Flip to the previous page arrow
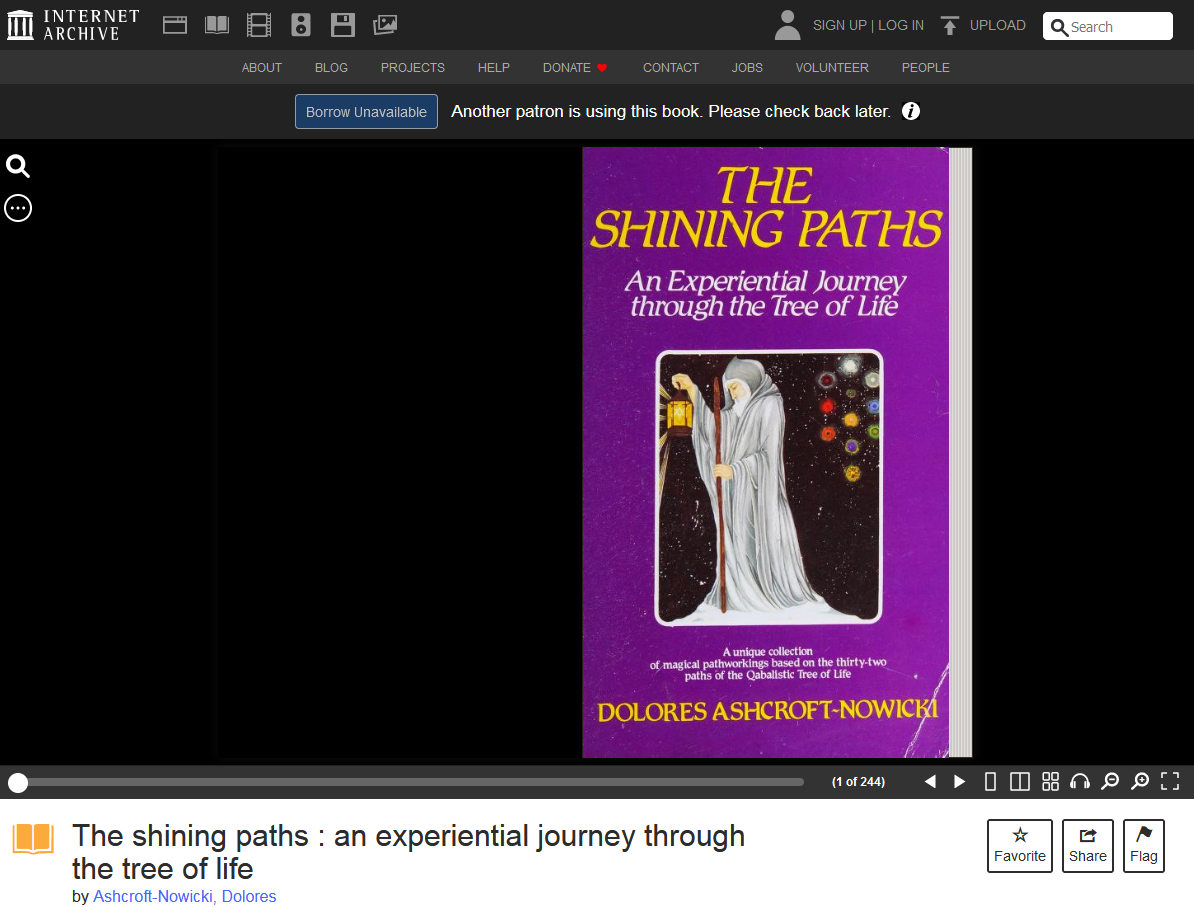The width and height of the screenshot is (1194, 907). tap(930, 781)
